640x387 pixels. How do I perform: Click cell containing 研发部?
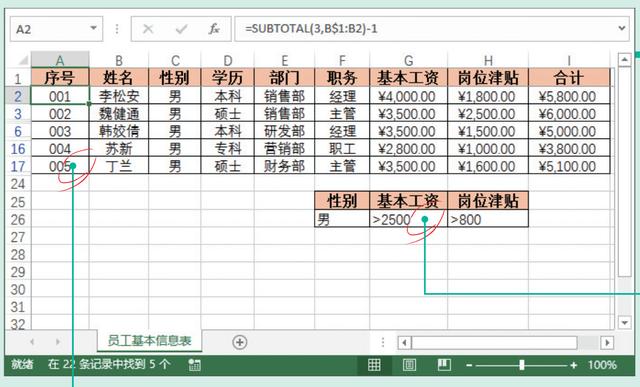click(x=284, y=131)
